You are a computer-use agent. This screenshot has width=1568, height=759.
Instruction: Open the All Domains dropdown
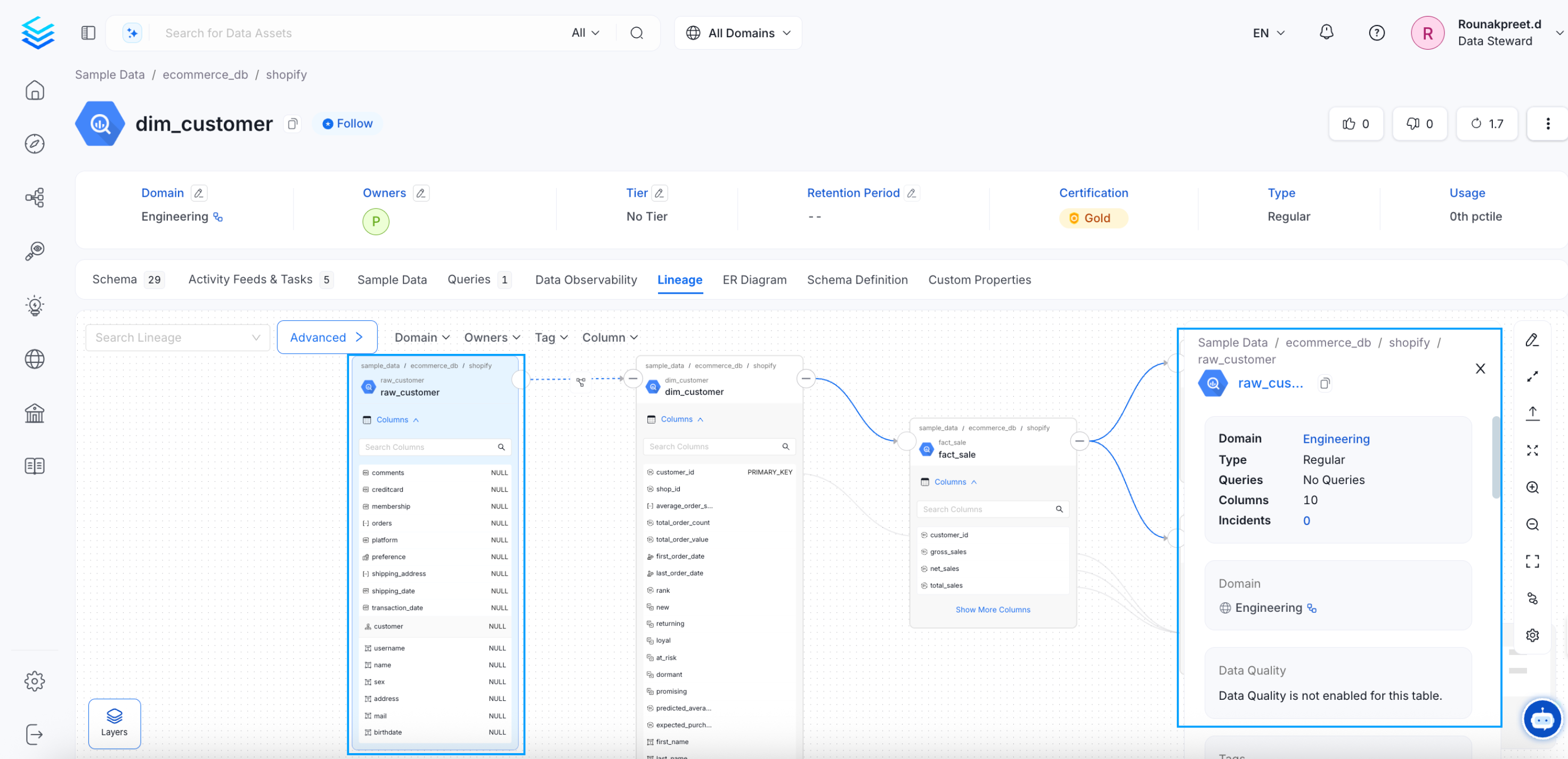(x=738, y=33)
